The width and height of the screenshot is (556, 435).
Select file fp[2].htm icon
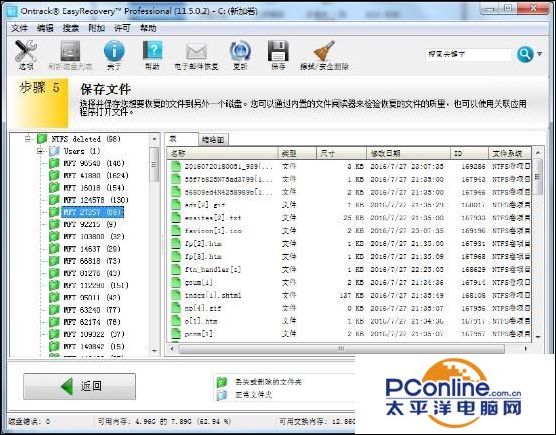[176, 244]
